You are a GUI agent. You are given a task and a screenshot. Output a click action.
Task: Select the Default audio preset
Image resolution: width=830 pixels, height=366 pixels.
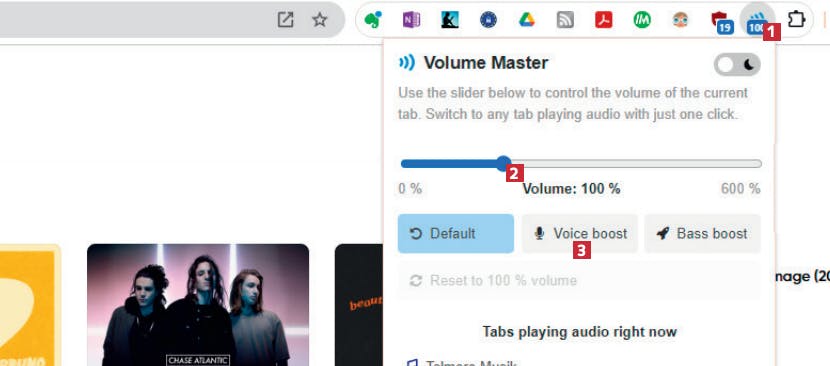pyautogui.click(x=456, y=234)
